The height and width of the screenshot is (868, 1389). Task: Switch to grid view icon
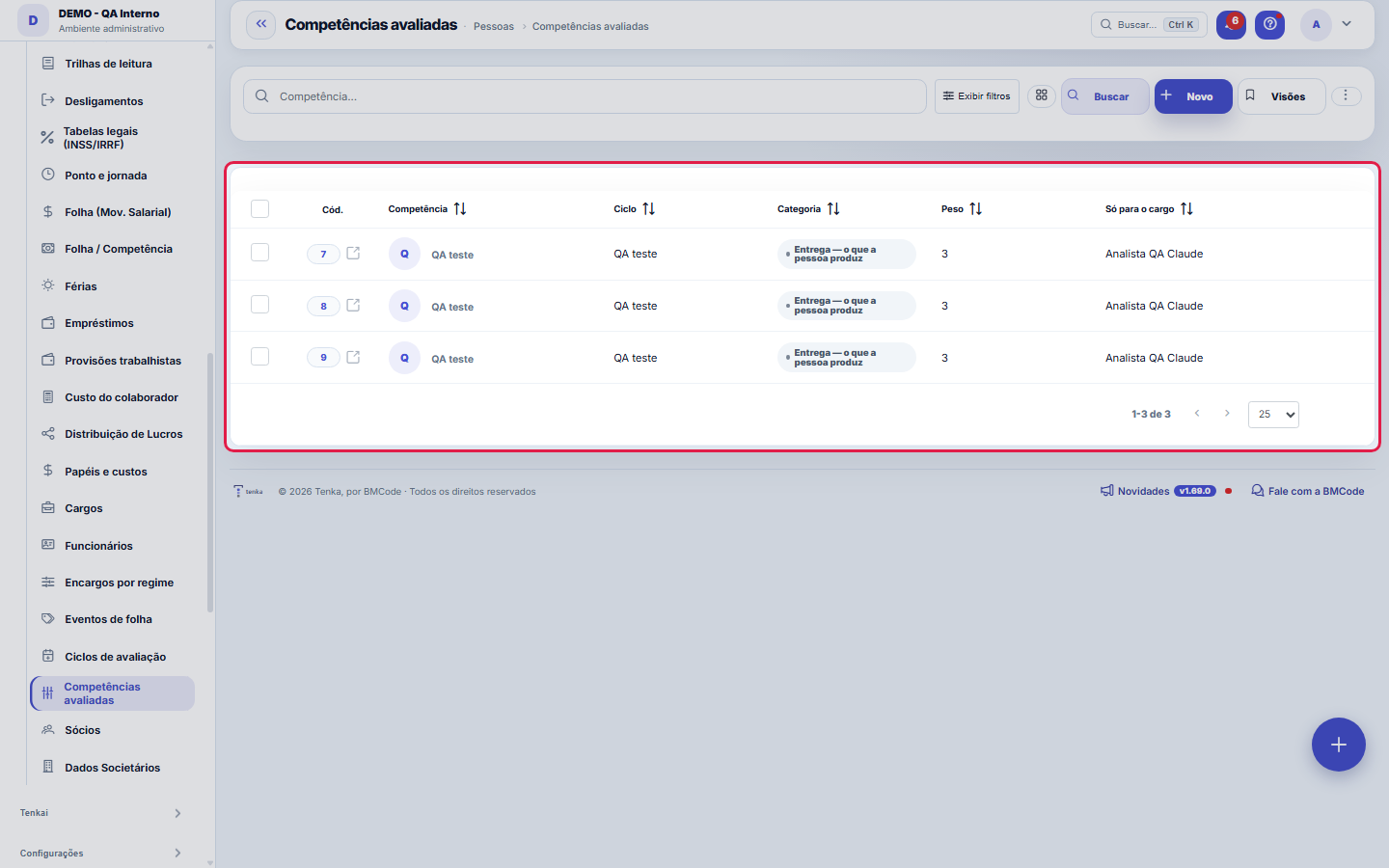coord(1042,95)
